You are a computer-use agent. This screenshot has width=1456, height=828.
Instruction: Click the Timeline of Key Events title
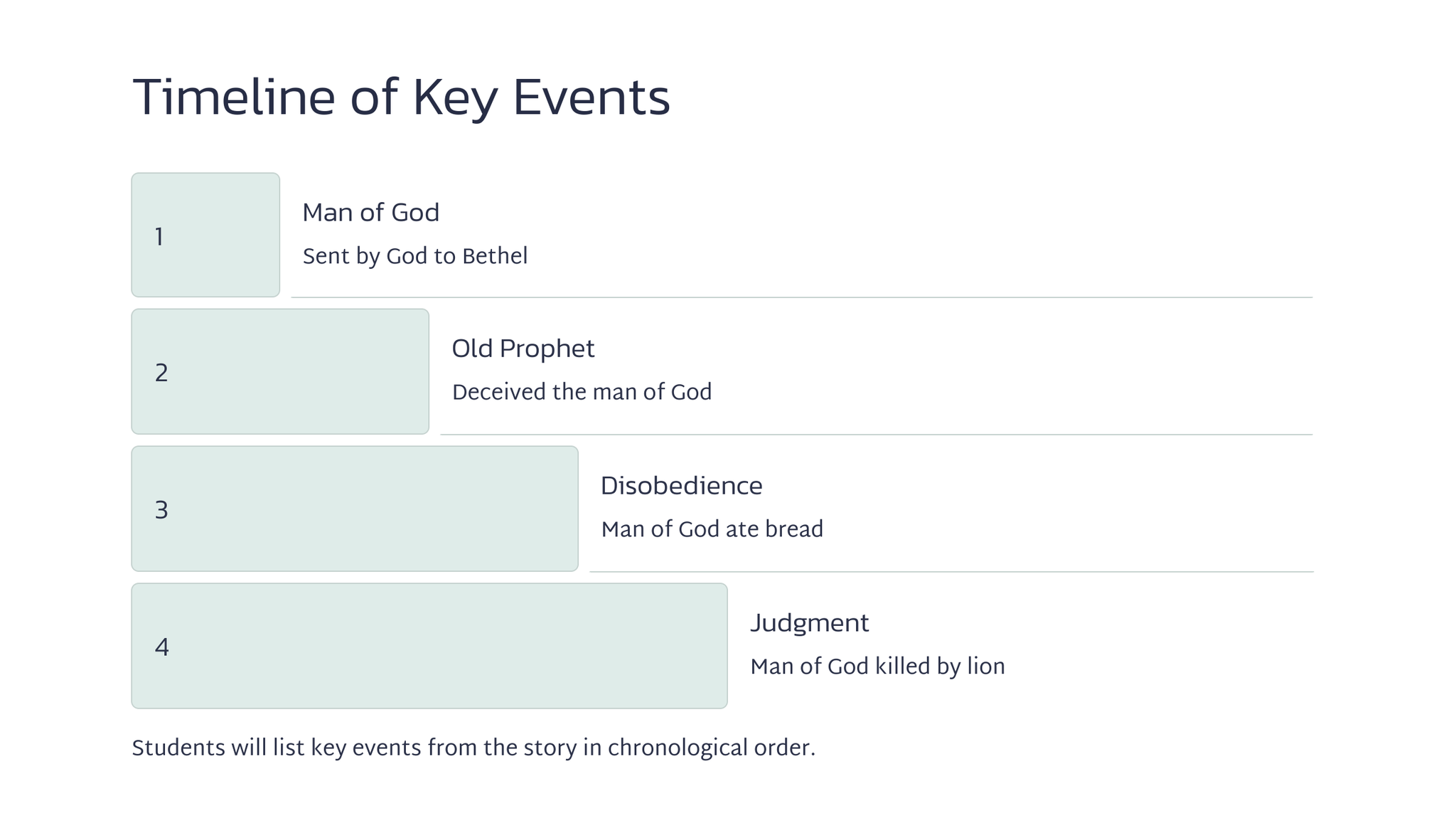pyautogui.click(x=401, y=97)
